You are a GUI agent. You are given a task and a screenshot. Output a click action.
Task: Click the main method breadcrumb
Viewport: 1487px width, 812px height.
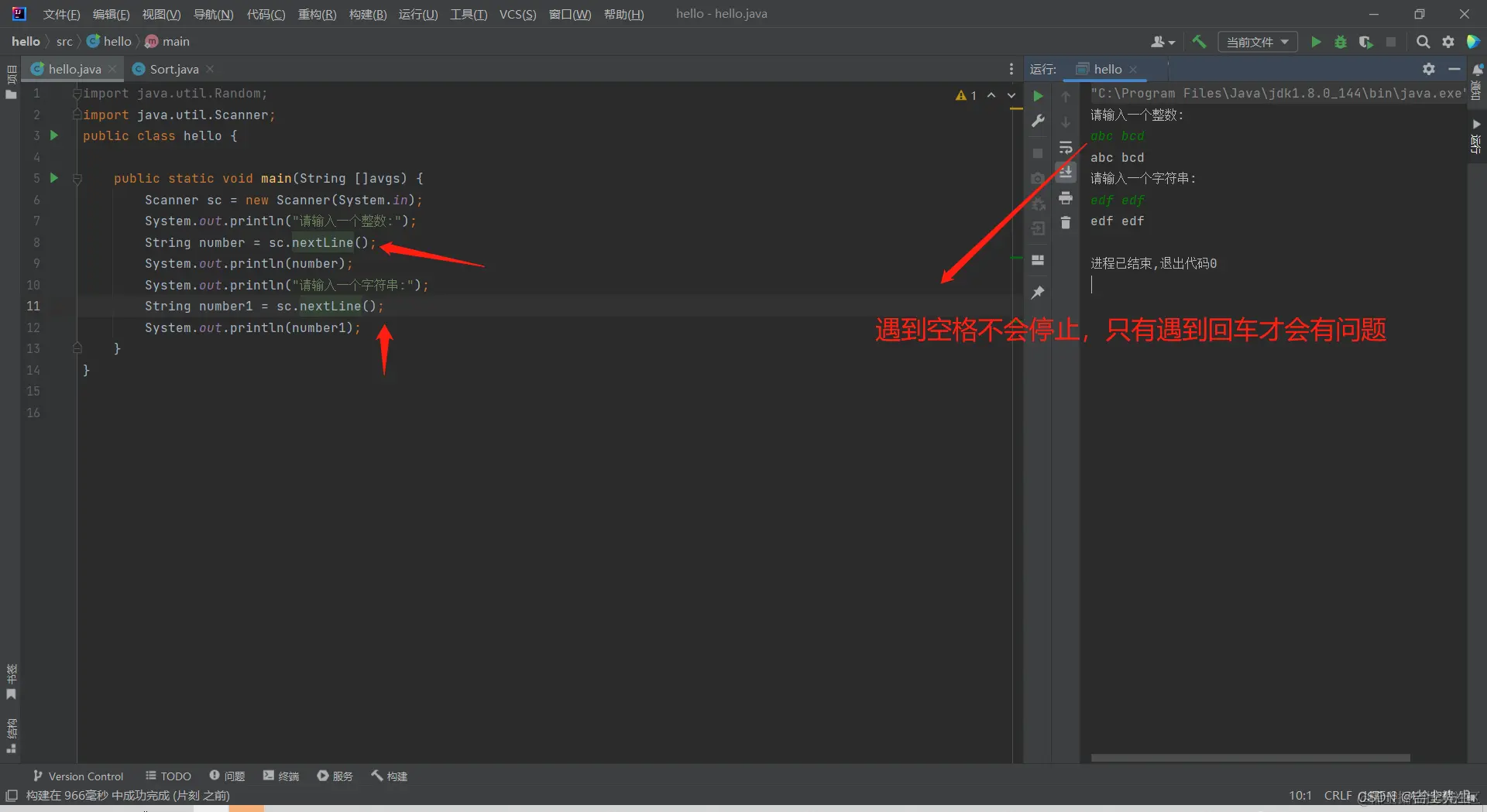(x=168, y=42)
